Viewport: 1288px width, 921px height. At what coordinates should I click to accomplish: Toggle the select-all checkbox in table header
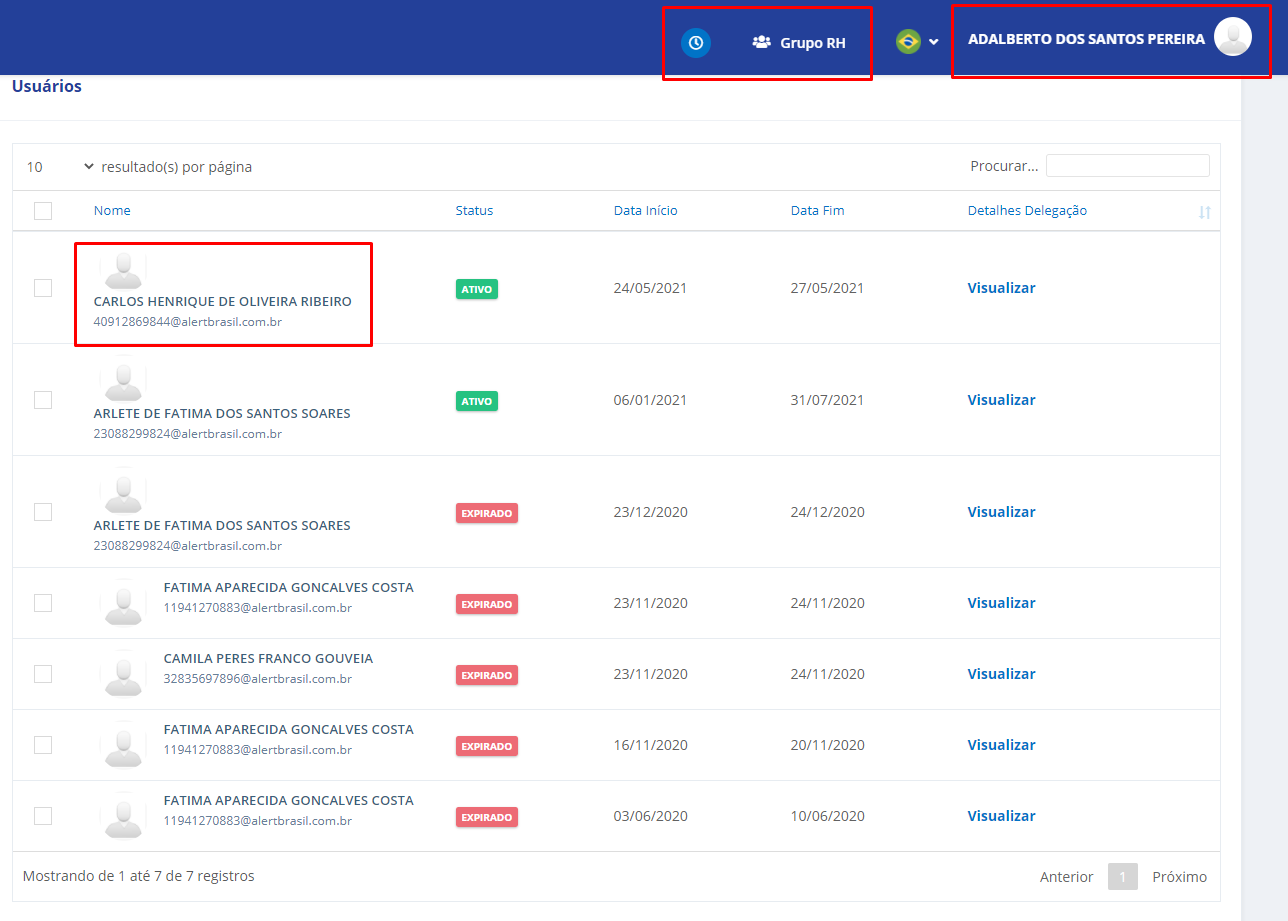43,211
